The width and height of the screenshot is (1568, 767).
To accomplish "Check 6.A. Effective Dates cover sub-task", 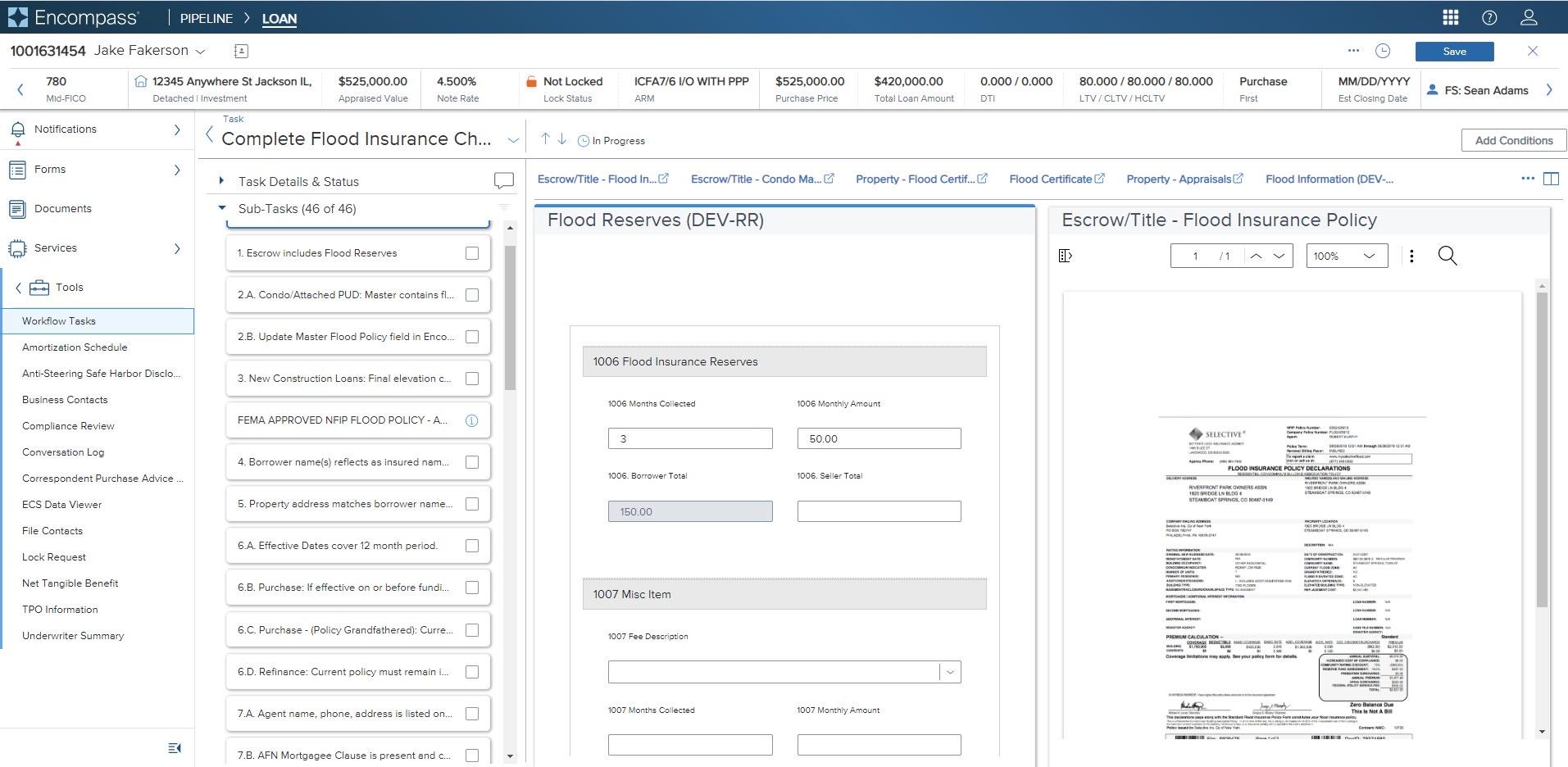I will coord(472,546).
